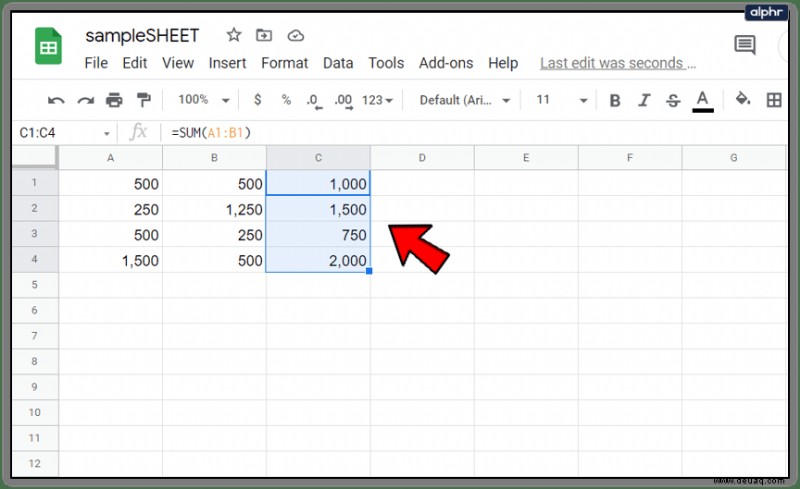Open the Add-ons menu
Screen dimensions: 800x489
(446, 63)
